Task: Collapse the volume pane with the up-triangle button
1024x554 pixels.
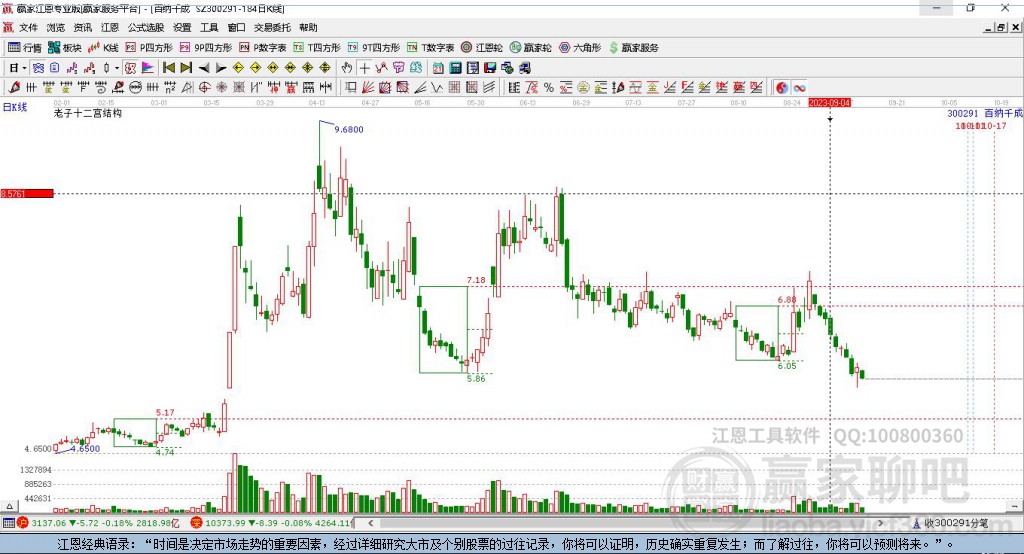Action: (9, 506)
